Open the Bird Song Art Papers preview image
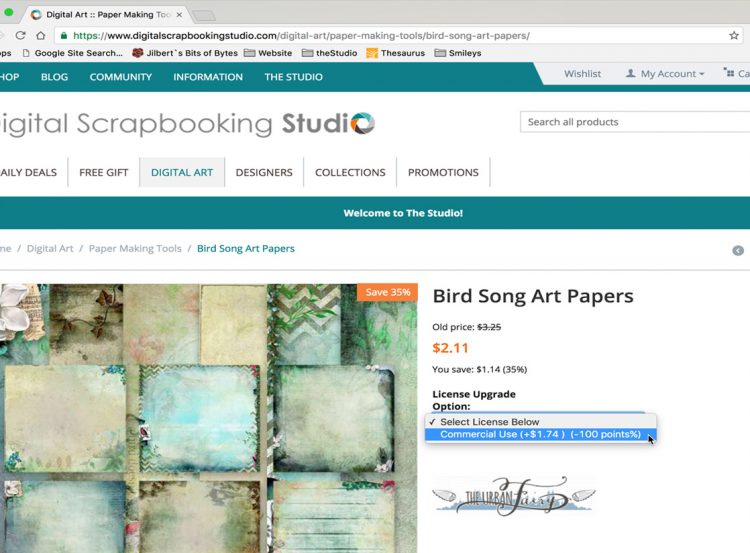The height and width of the screenshot is (553, 750). pos(209,418)
